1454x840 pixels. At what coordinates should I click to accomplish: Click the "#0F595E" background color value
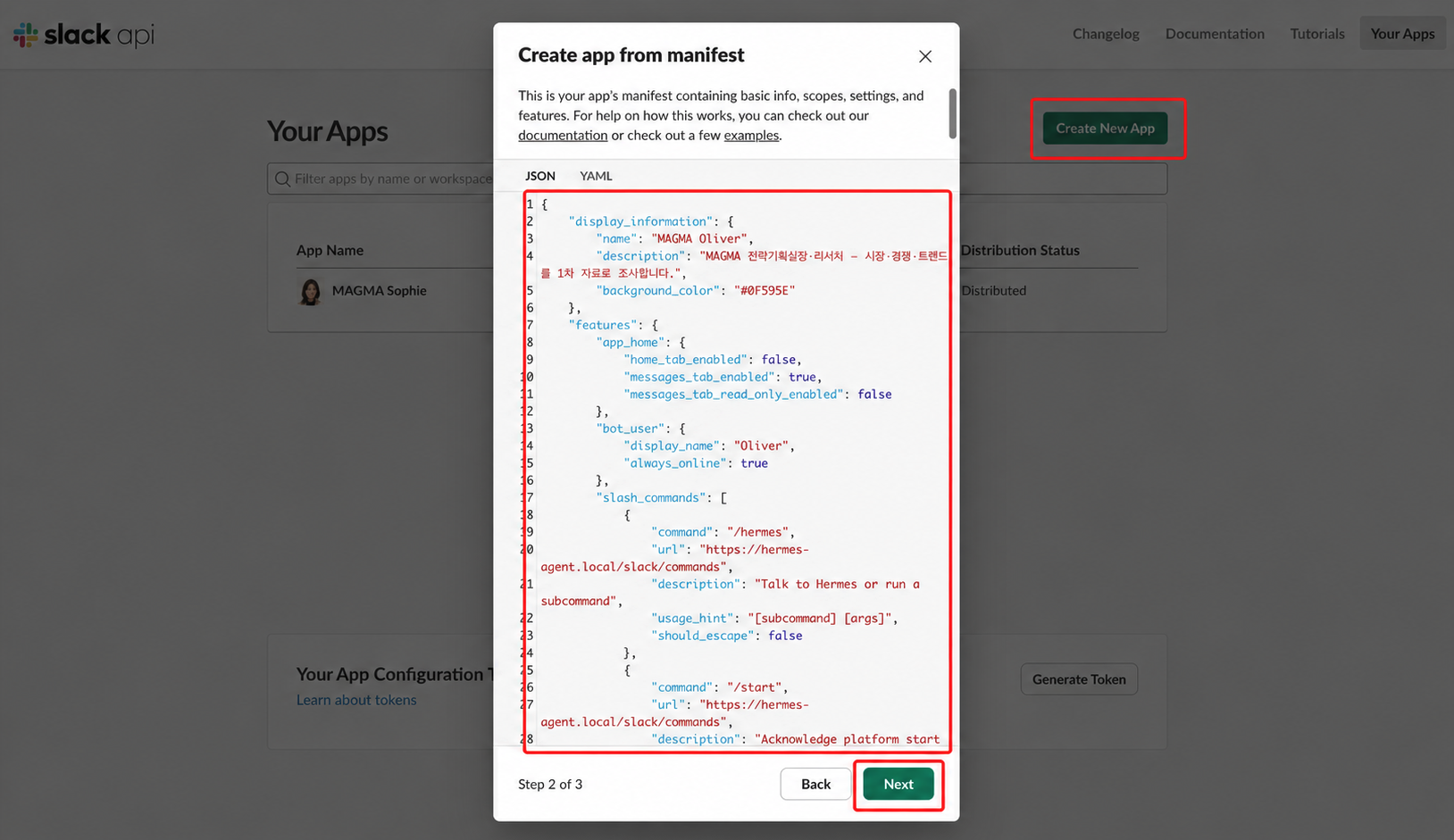coord(765,290)
